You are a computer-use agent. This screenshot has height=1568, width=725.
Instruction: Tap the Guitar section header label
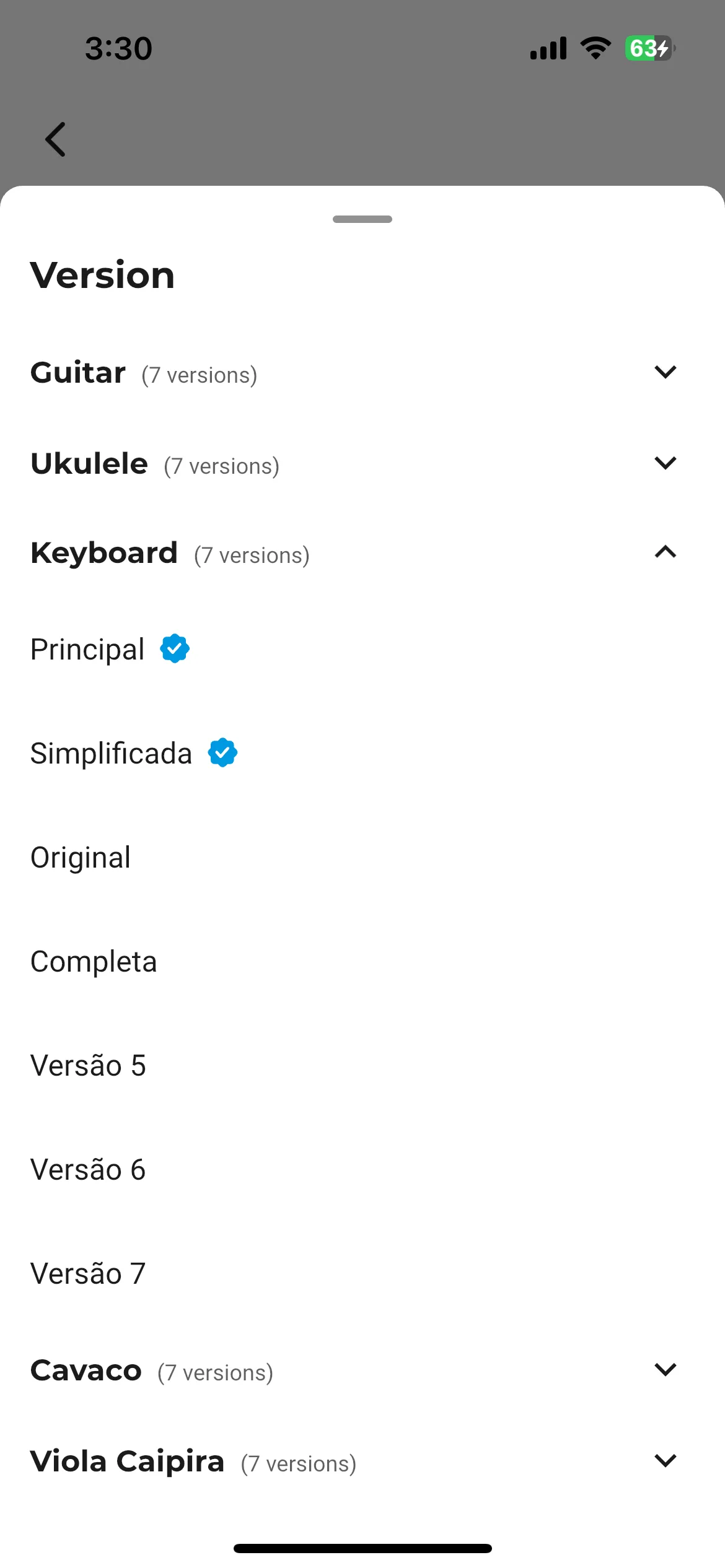click(78, 373)
